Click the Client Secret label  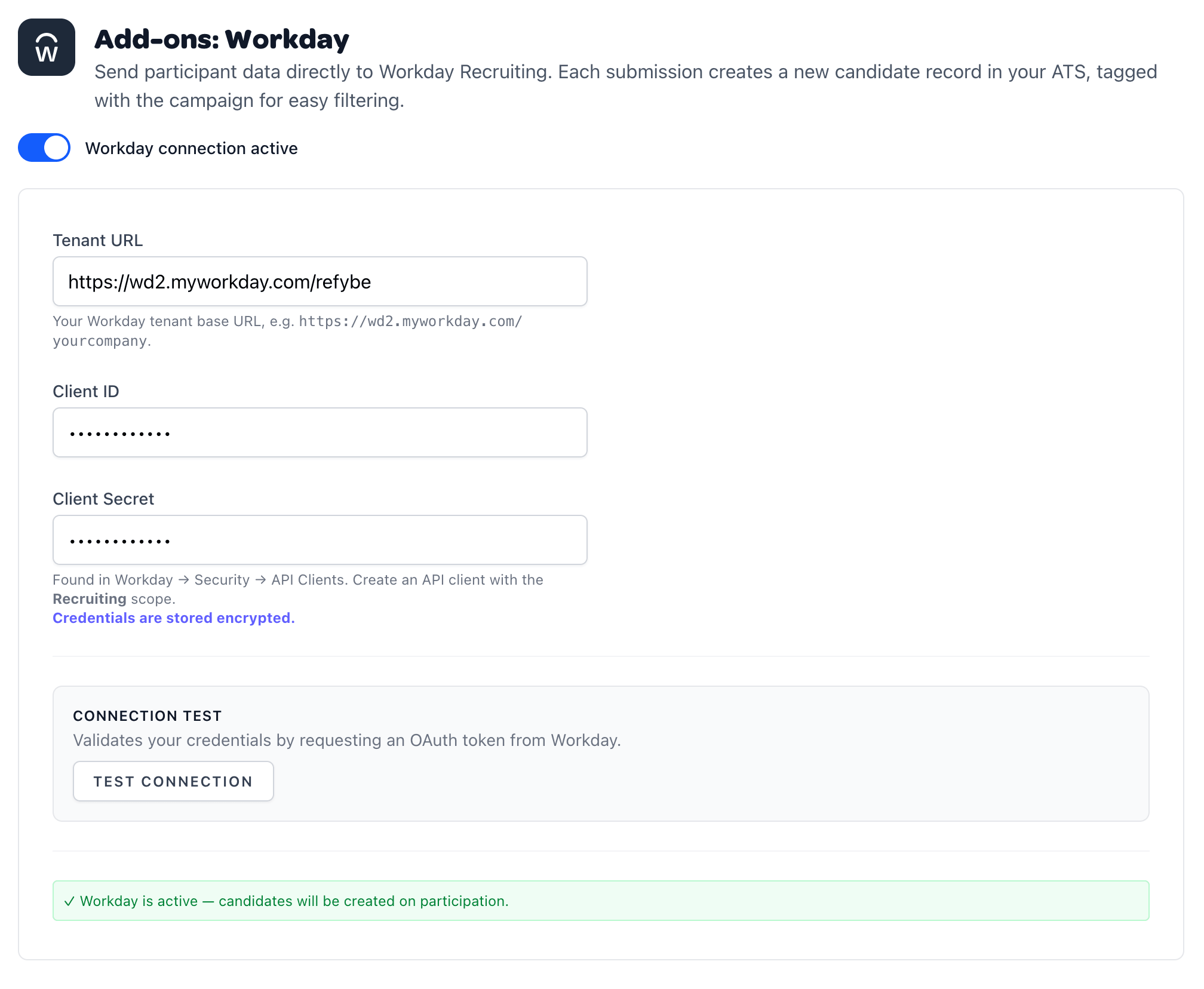point(103,499)
